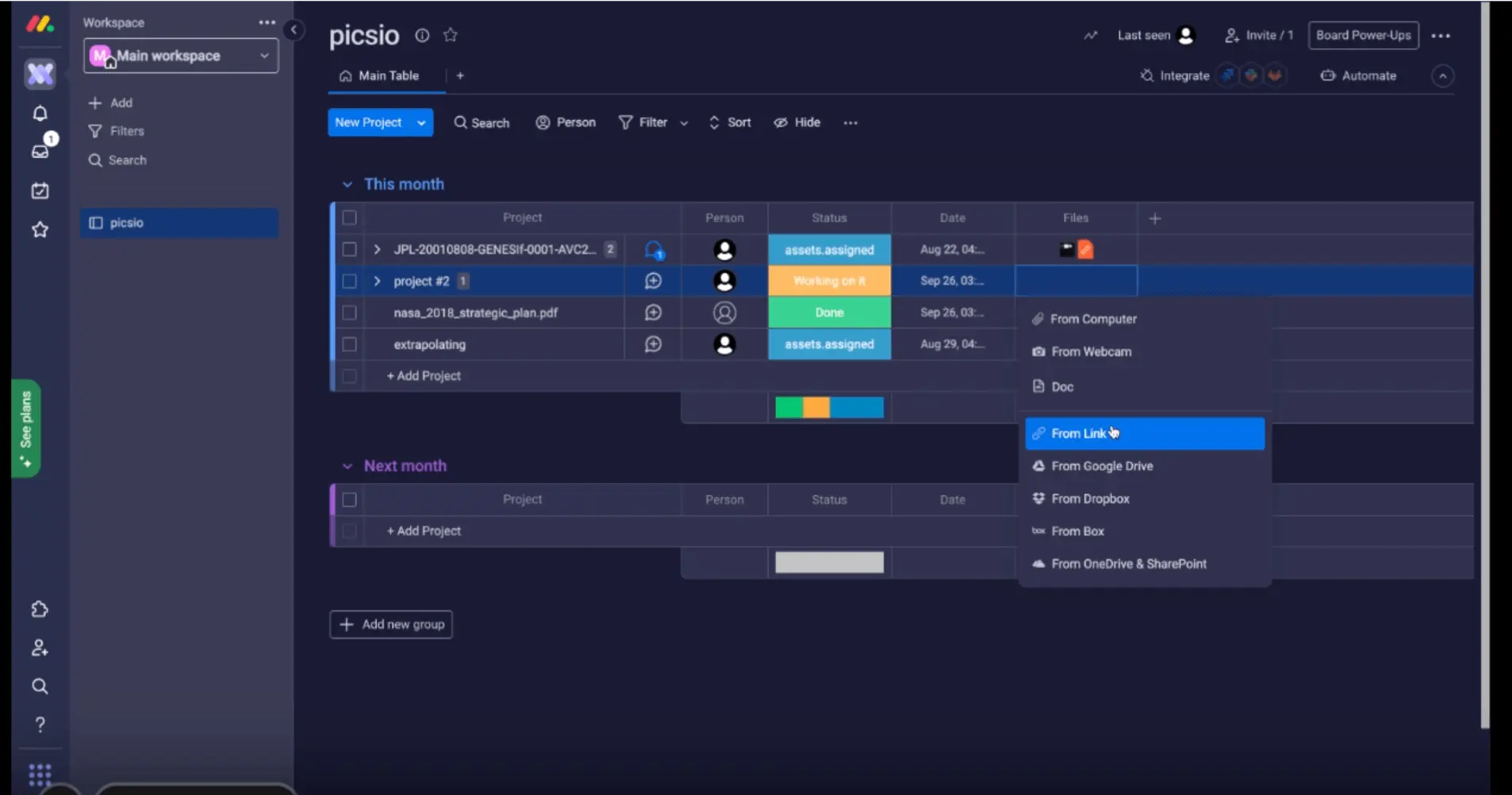1512x795 pixels.
Task: Open the apps puzzle-piece icon
Action: tap(40, 609)
